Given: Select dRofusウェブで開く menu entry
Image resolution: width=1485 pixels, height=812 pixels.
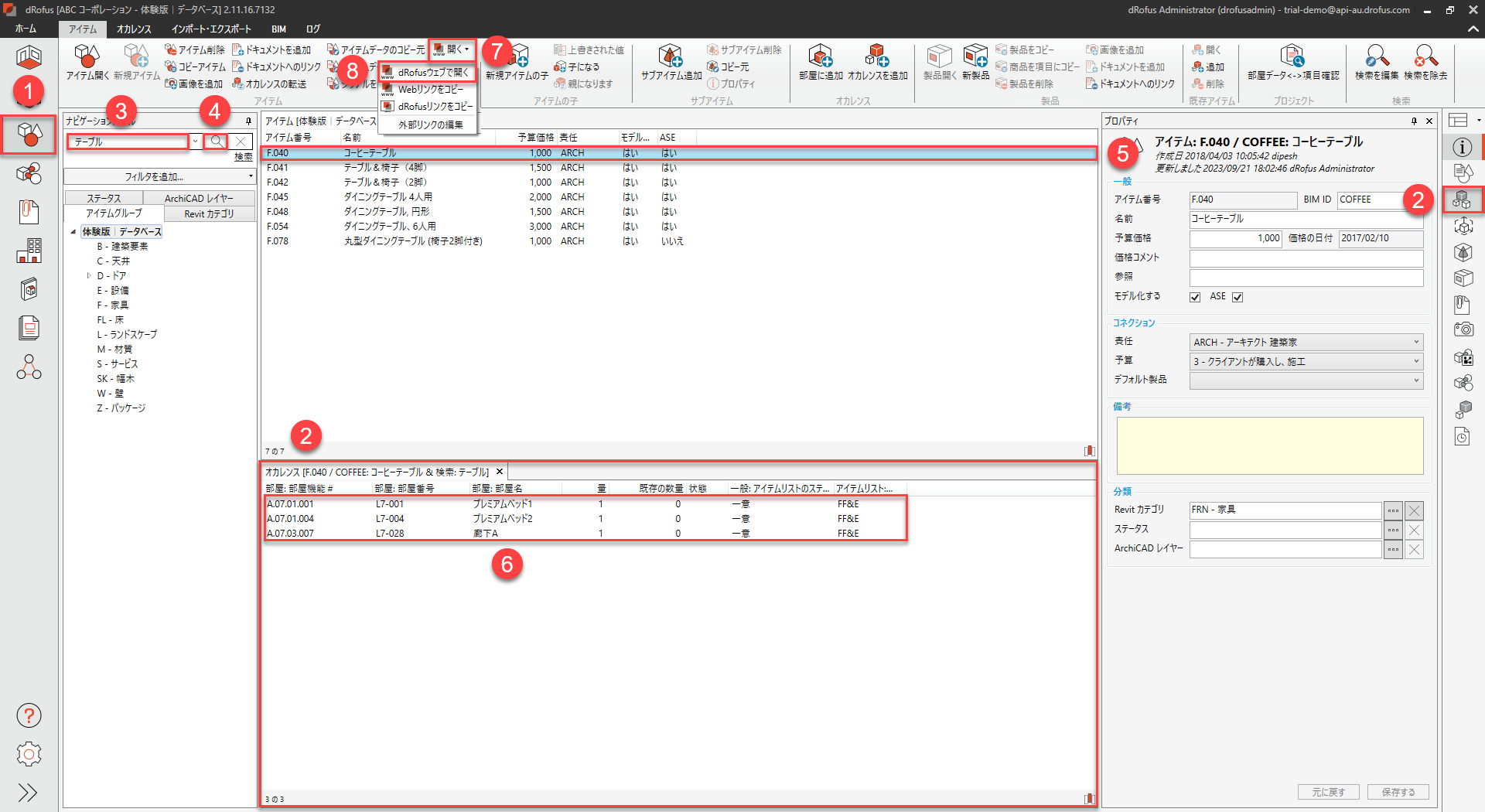Looking at the screenshot, I should 432,72.
